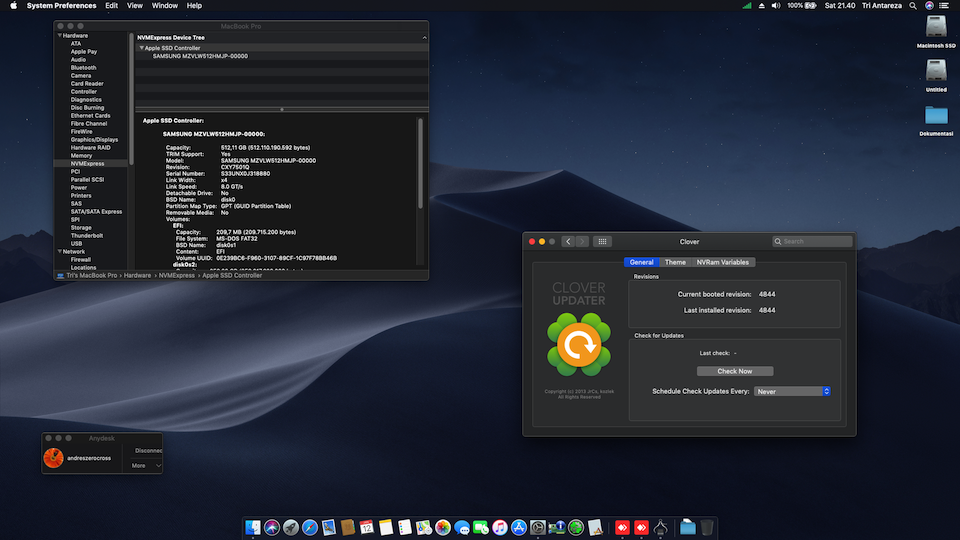Open System Preferences gear in Dock
The image size is (960, 540).
[x=538, y=527]
